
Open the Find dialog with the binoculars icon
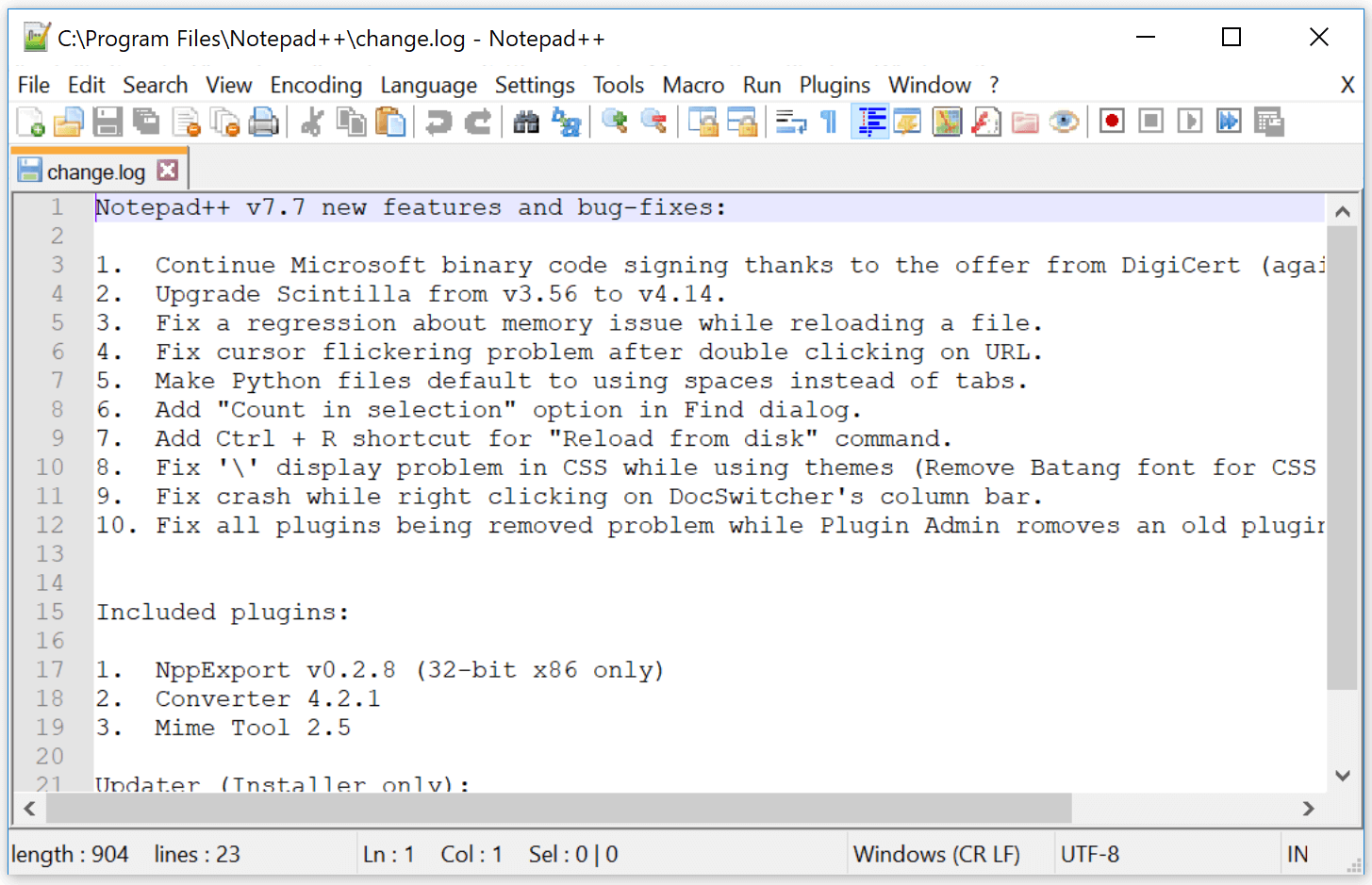pyautogui.click(x=528, y=121)
